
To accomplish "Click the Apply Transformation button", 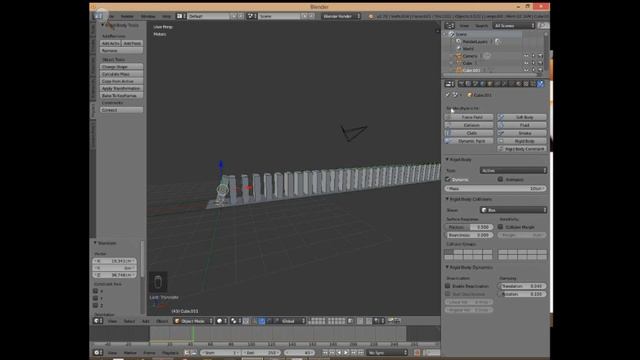I will (x=121, y=88).
